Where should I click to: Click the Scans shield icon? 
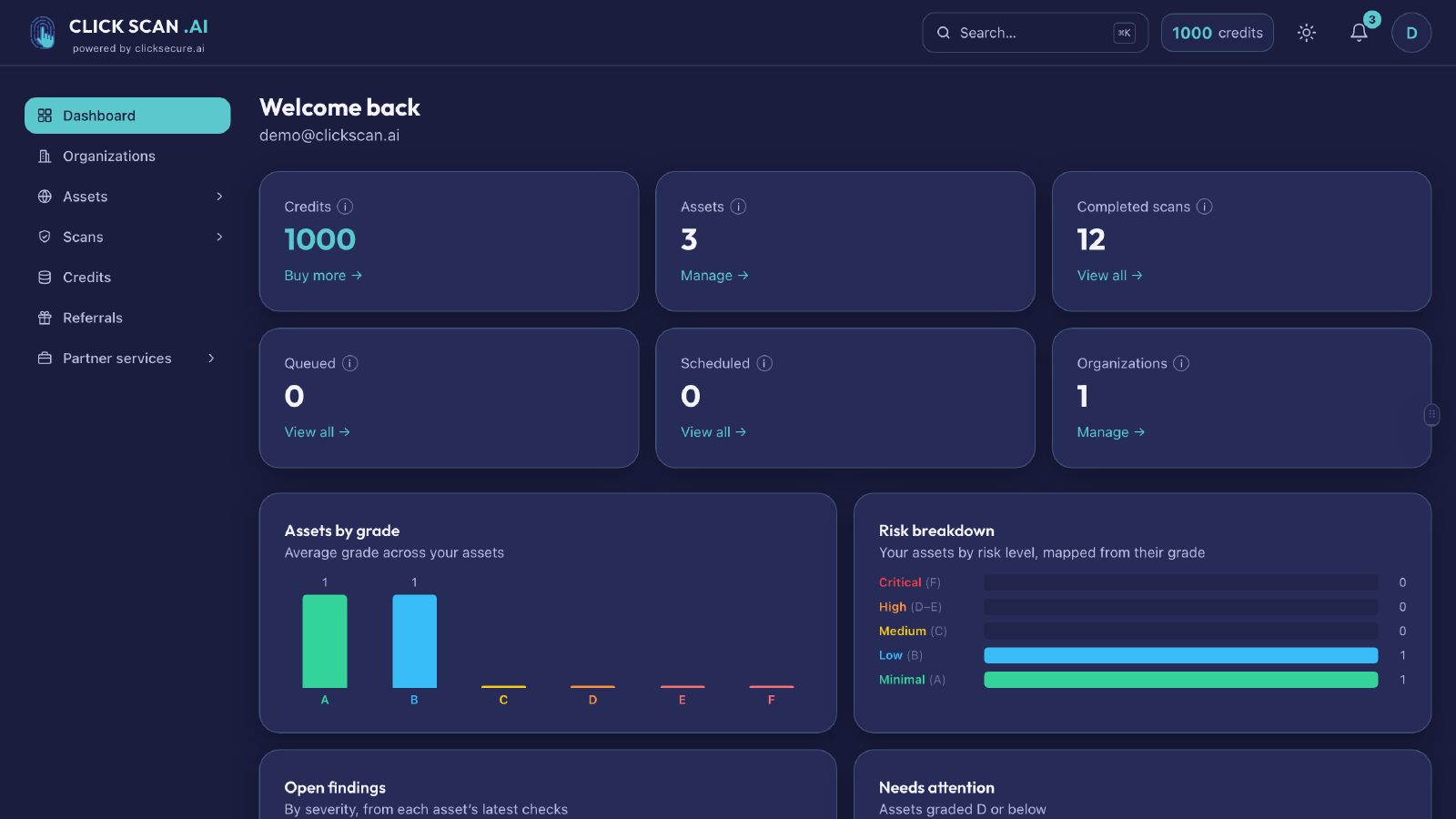[45, 237]
